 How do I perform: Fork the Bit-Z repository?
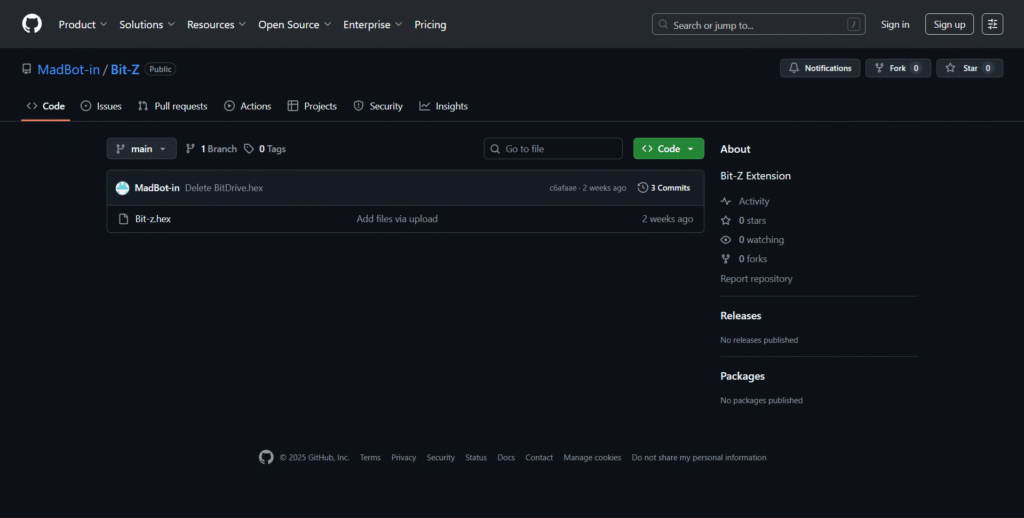coord(897,68)
